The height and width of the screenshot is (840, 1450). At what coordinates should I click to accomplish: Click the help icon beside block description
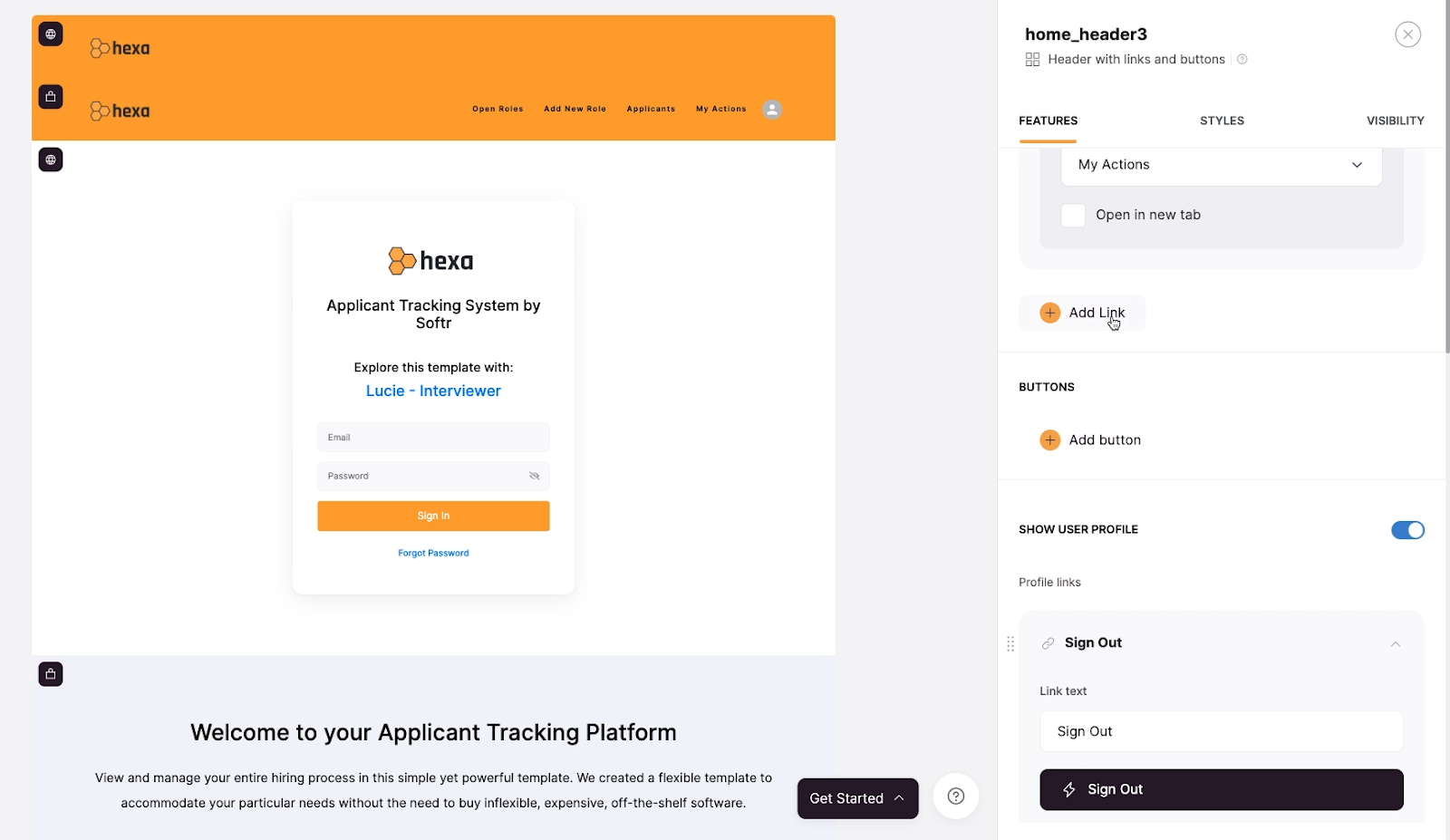point(1242,60)
